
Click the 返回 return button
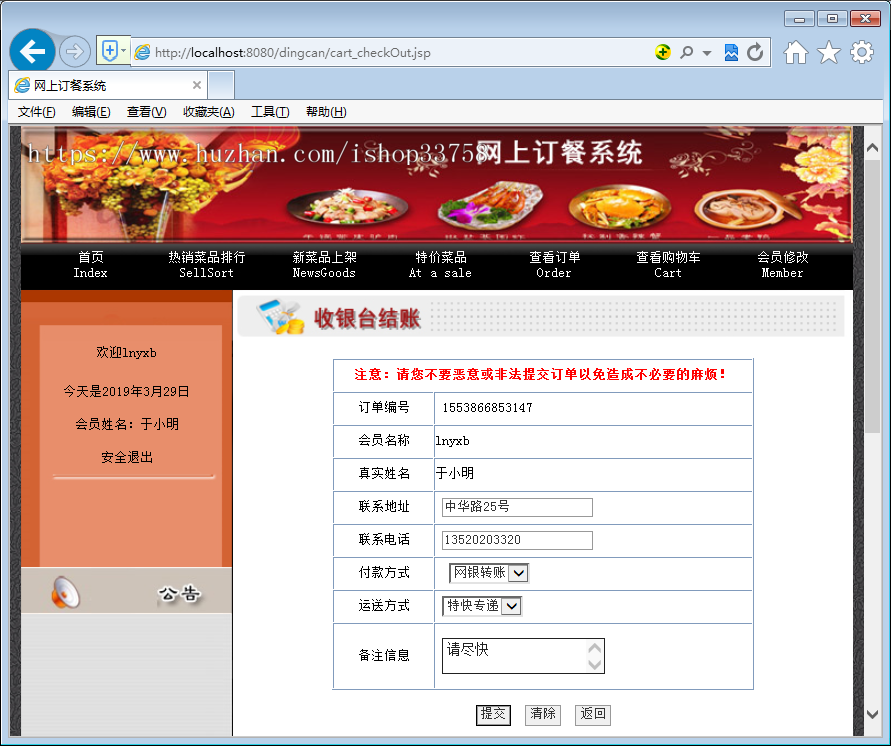[x=592, y=714]
